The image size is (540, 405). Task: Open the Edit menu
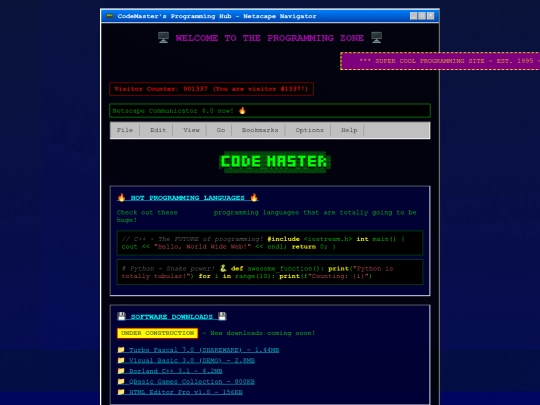[x=158, y=130]
